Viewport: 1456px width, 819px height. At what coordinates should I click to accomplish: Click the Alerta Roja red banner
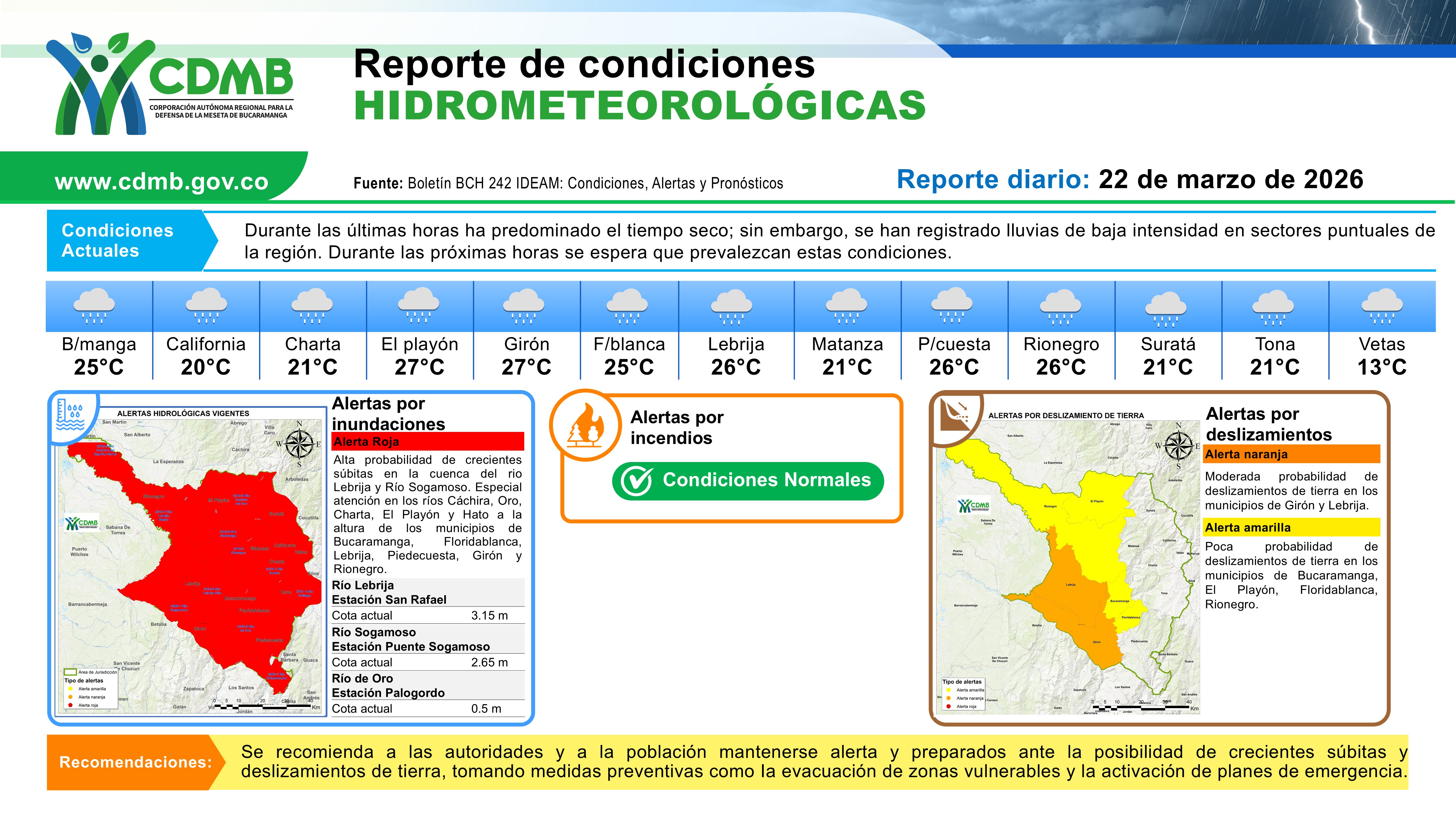[x=428, y=442]
